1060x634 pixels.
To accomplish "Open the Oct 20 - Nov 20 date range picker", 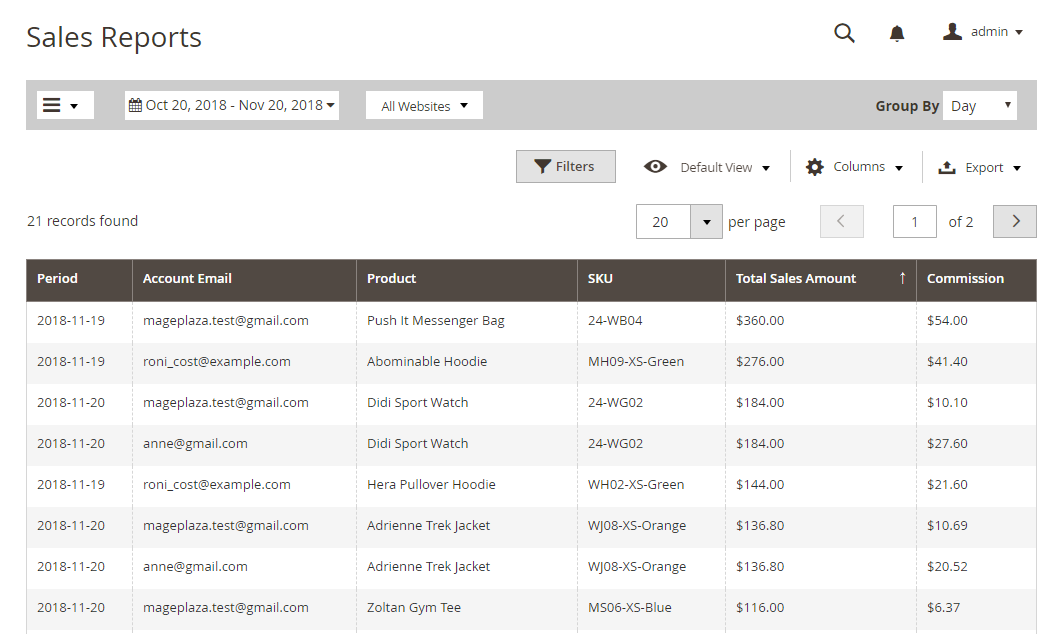I will coord(234,105).
